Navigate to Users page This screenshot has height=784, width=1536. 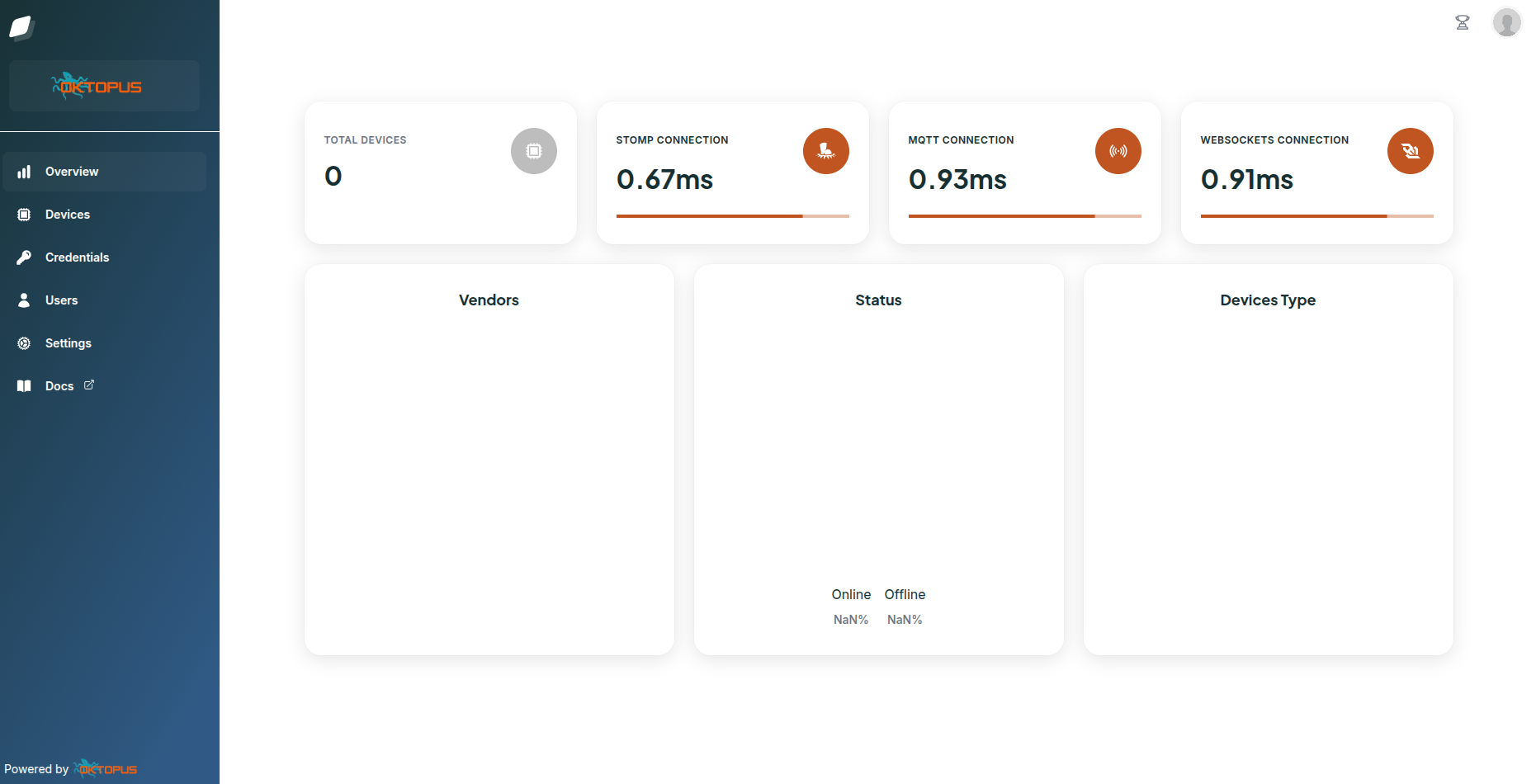tap(104, 300)
